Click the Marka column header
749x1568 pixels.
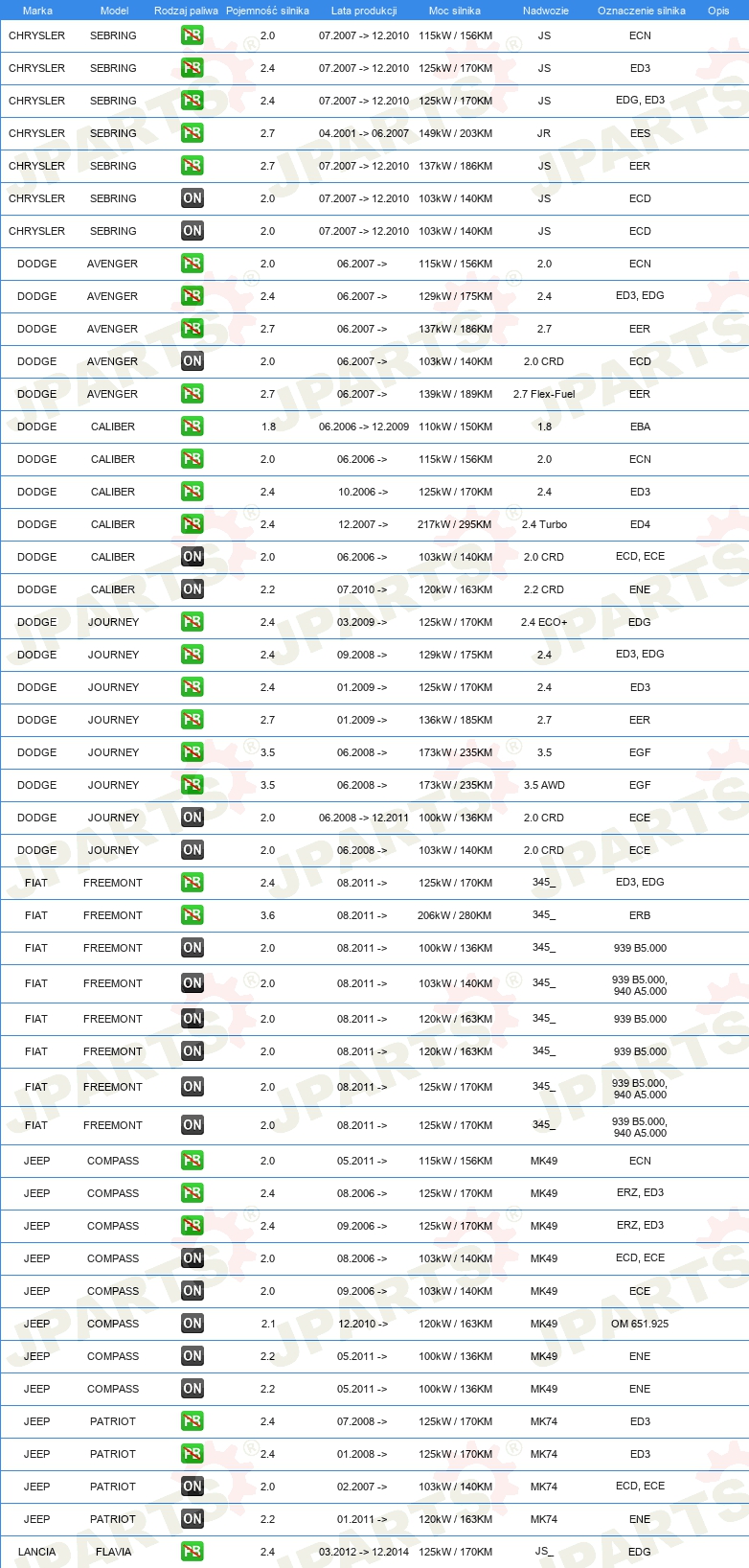(x=37, y=11)
